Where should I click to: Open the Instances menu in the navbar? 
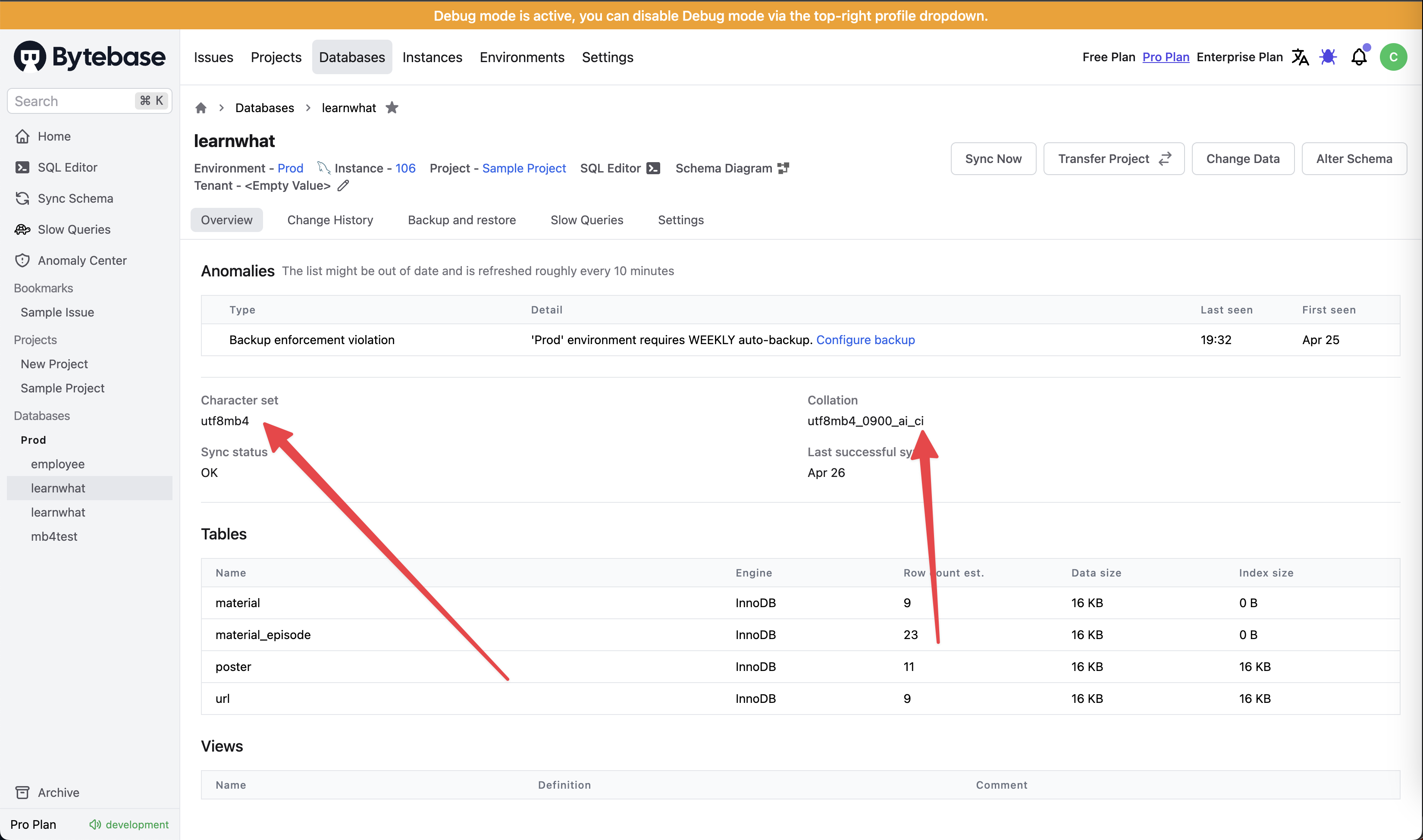click(x=432, y=56)
